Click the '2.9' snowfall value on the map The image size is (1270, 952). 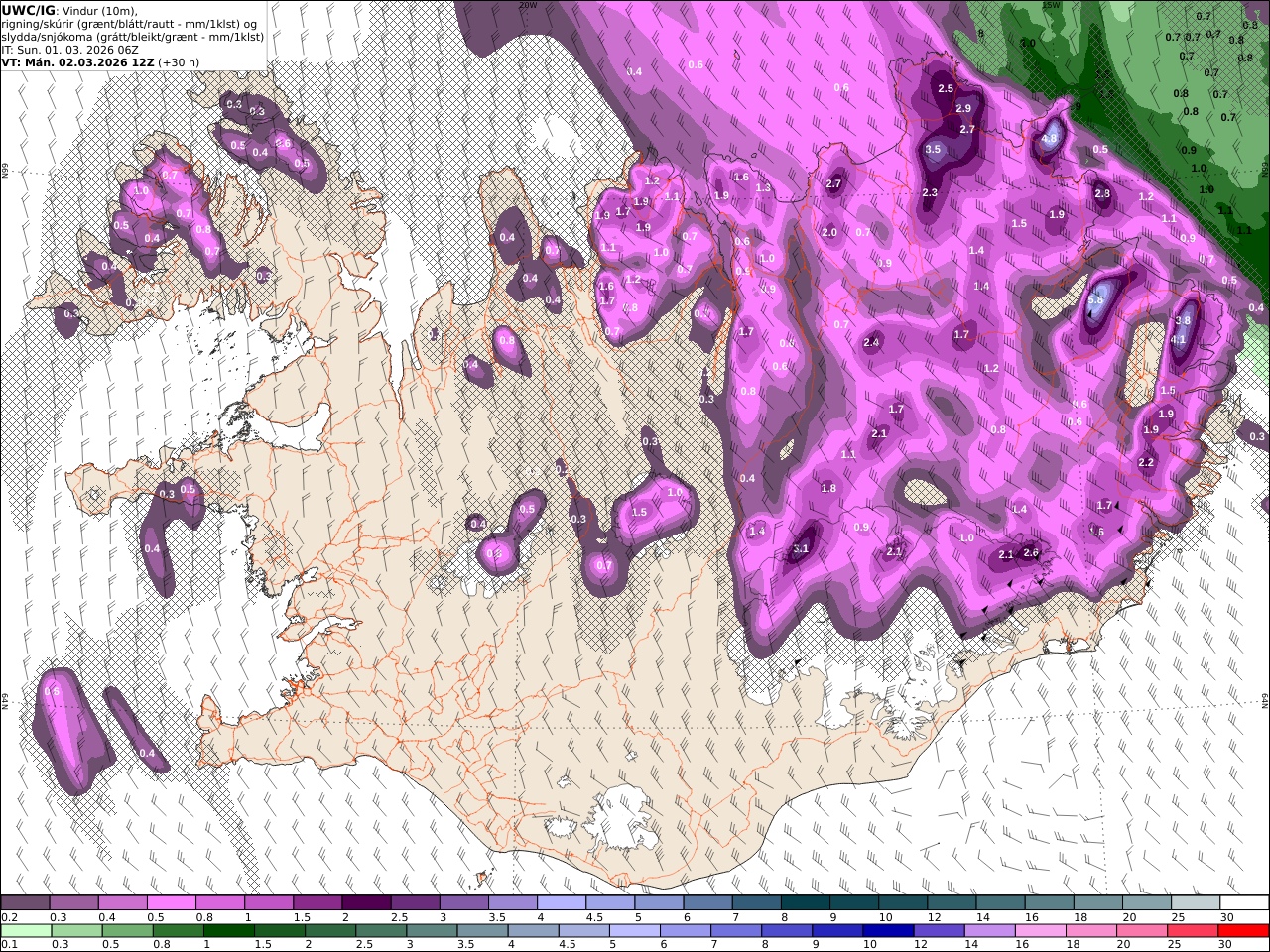[963, 109]
